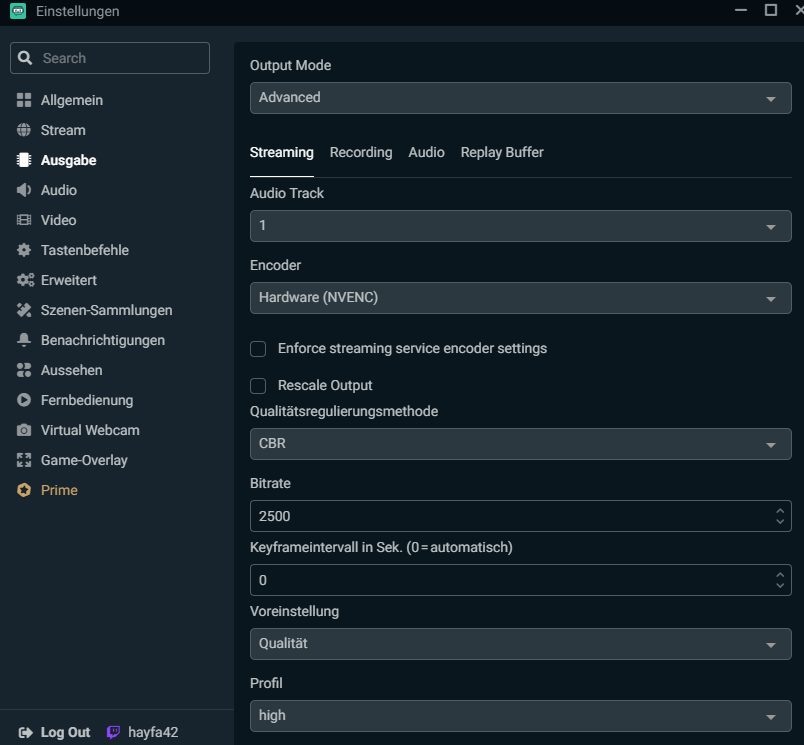This screenshot has width=804, height=745.
Task: Click the Stream globe icon
Action: click(24, 130)
